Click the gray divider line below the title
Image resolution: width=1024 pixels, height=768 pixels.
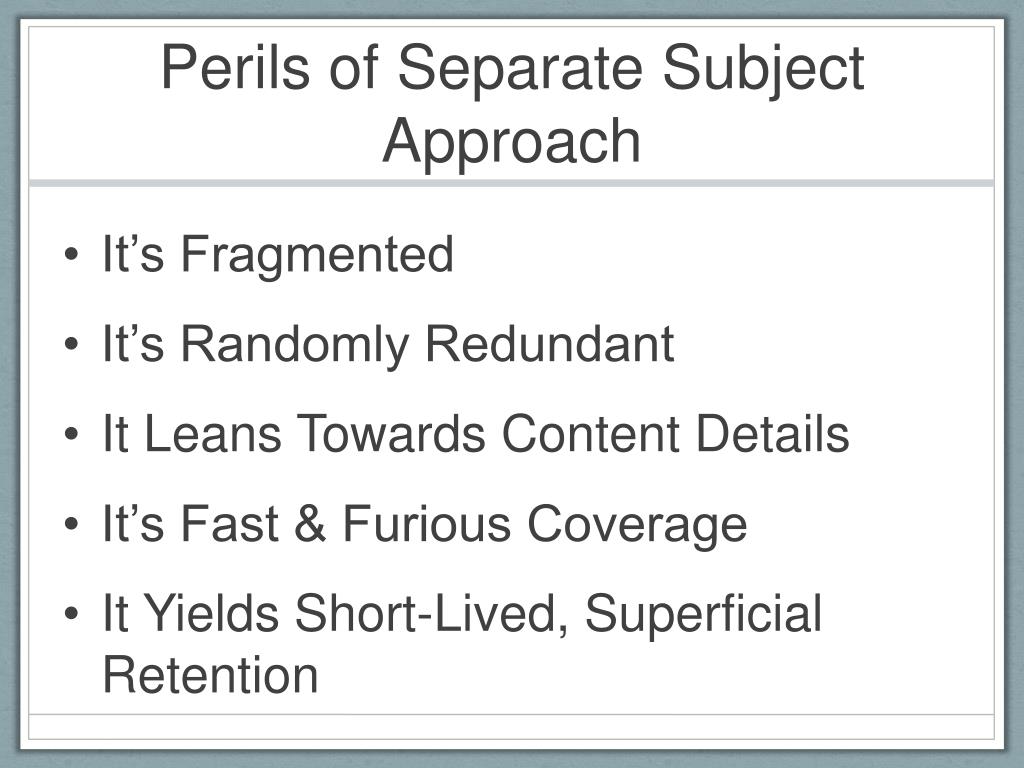click(x=511, y=184)
